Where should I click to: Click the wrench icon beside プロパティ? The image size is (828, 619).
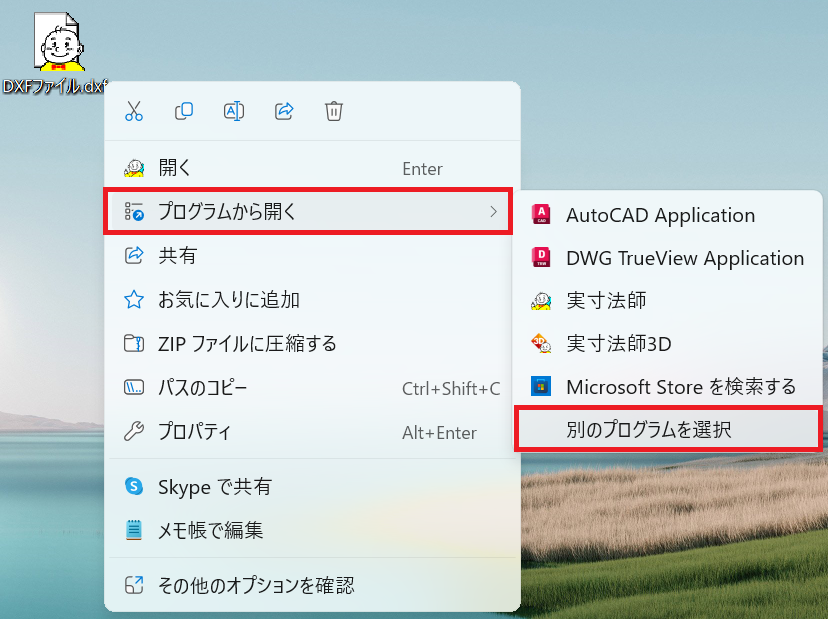point(134,431)
